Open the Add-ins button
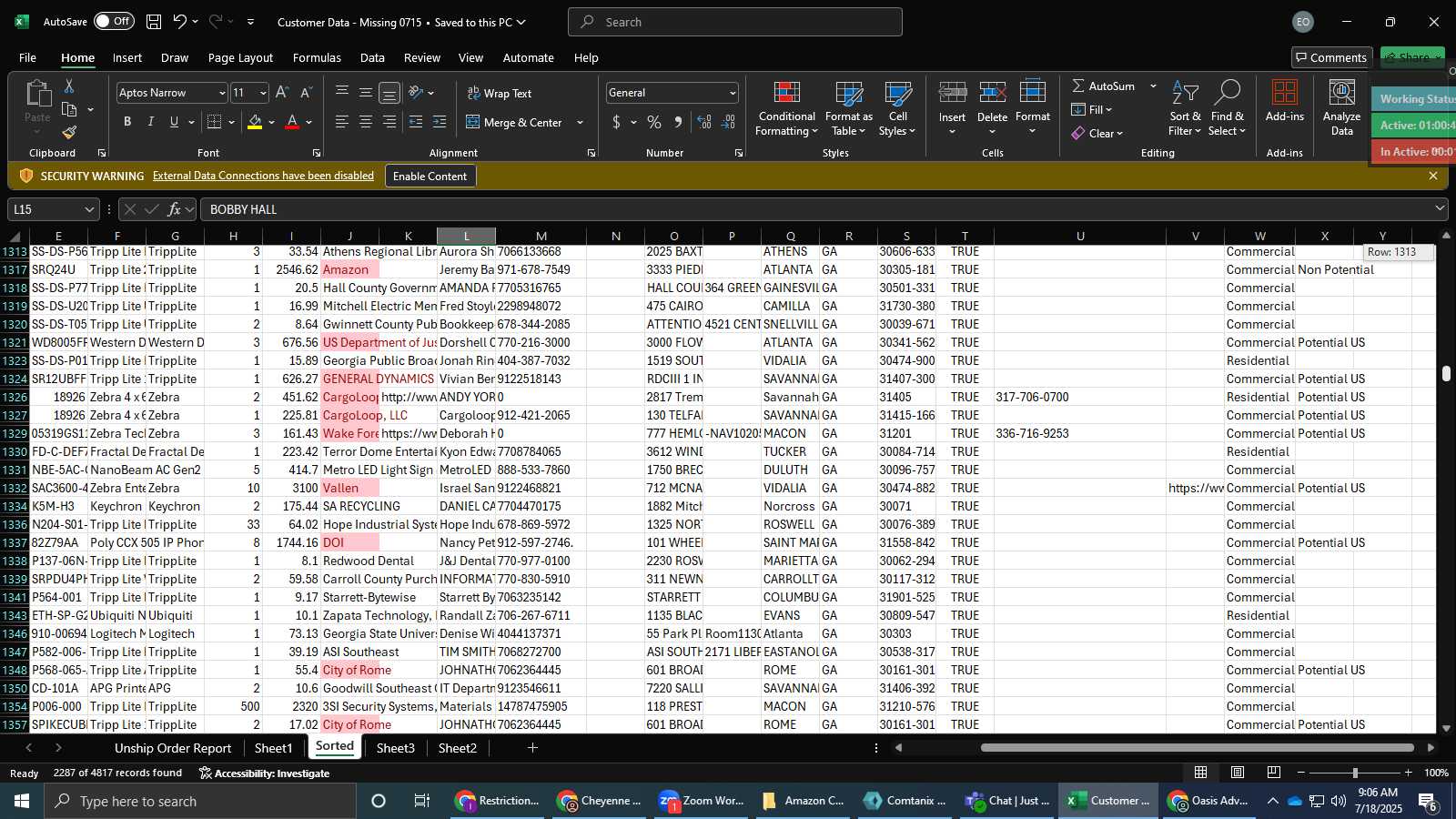This screenshot has width=1456, height=819. tap(1284, 102)
